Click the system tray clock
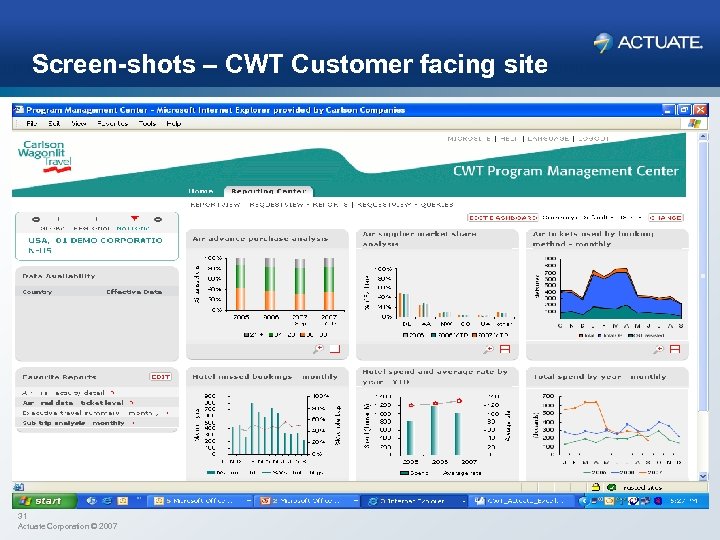This screenshot has height=540, width=720. (684, 501)
